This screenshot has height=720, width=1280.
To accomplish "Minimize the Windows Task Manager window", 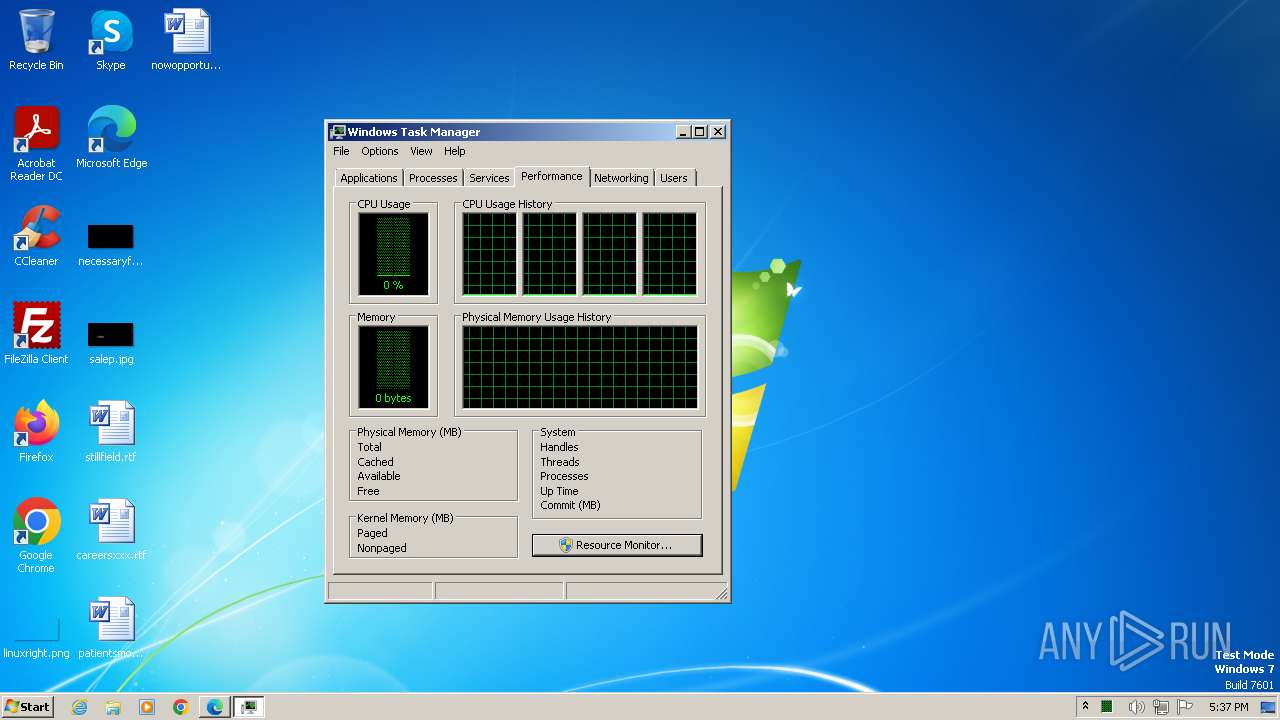I will [683, 132].
